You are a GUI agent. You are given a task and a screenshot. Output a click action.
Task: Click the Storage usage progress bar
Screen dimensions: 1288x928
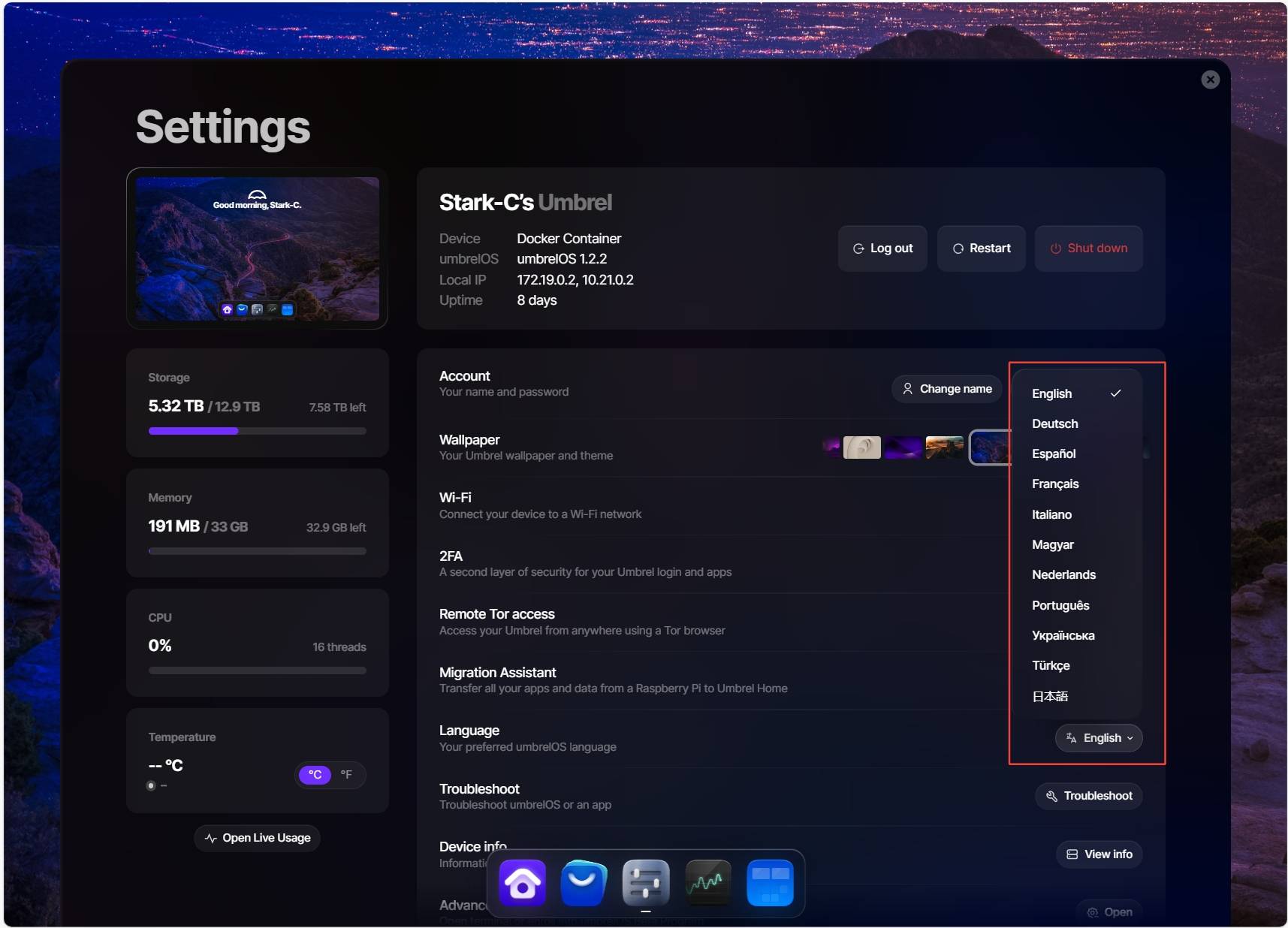(258, 431)
